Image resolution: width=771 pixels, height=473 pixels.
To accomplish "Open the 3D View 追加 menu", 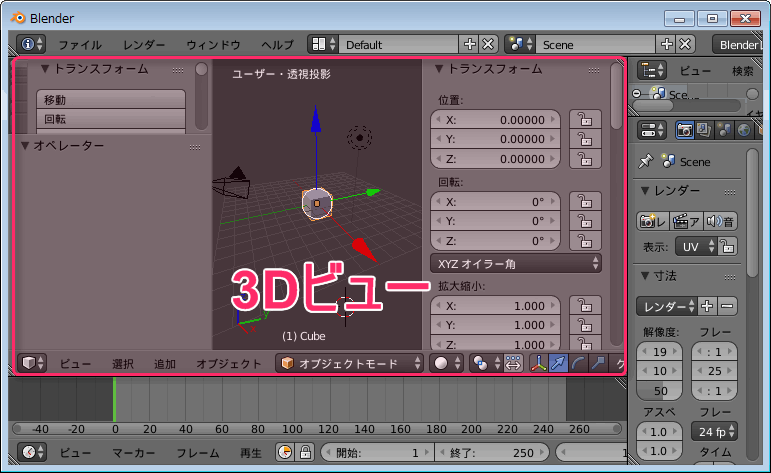I will pyautogui.click(x=165, y=364).
